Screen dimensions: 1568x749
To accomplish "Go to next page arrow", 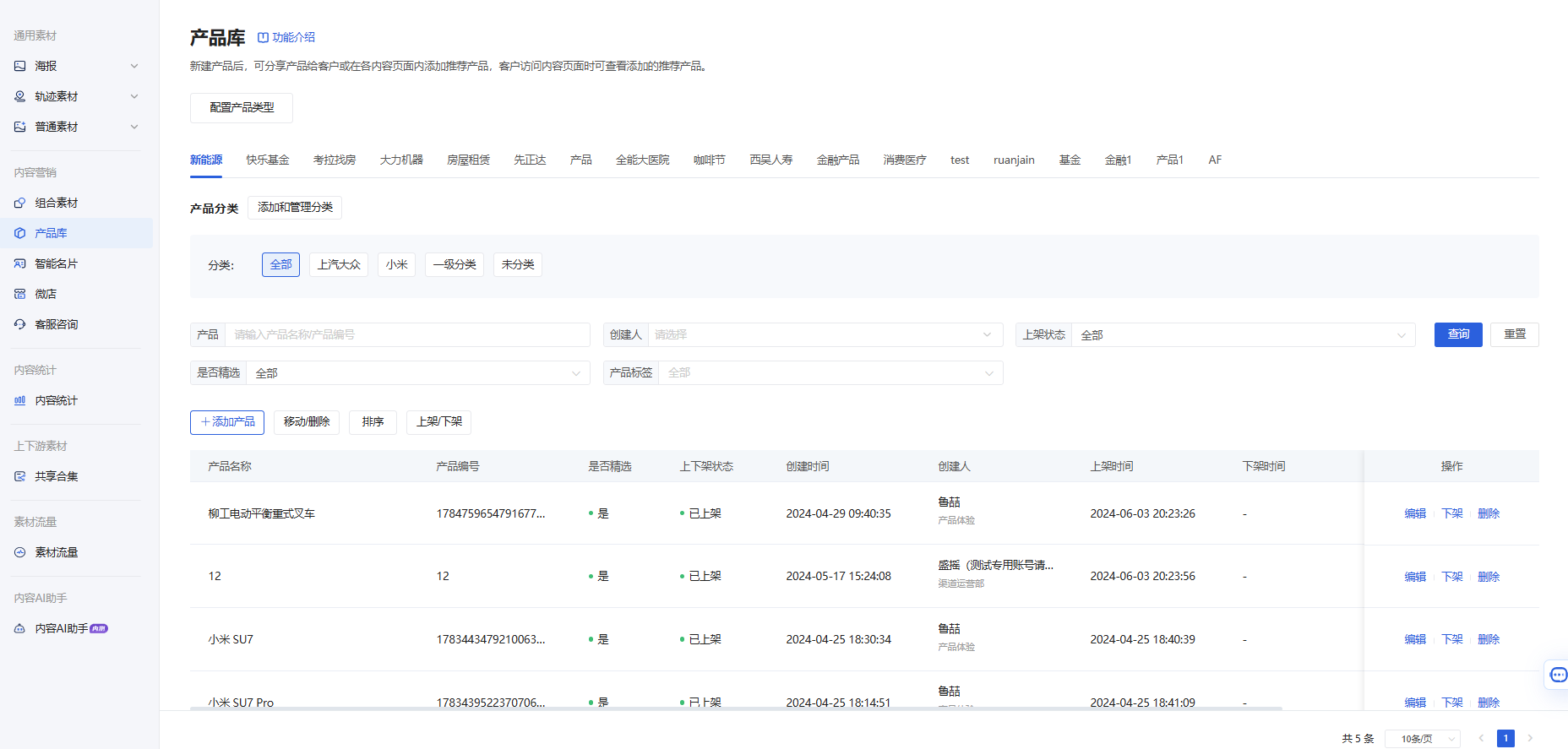I will [1530, 738].
